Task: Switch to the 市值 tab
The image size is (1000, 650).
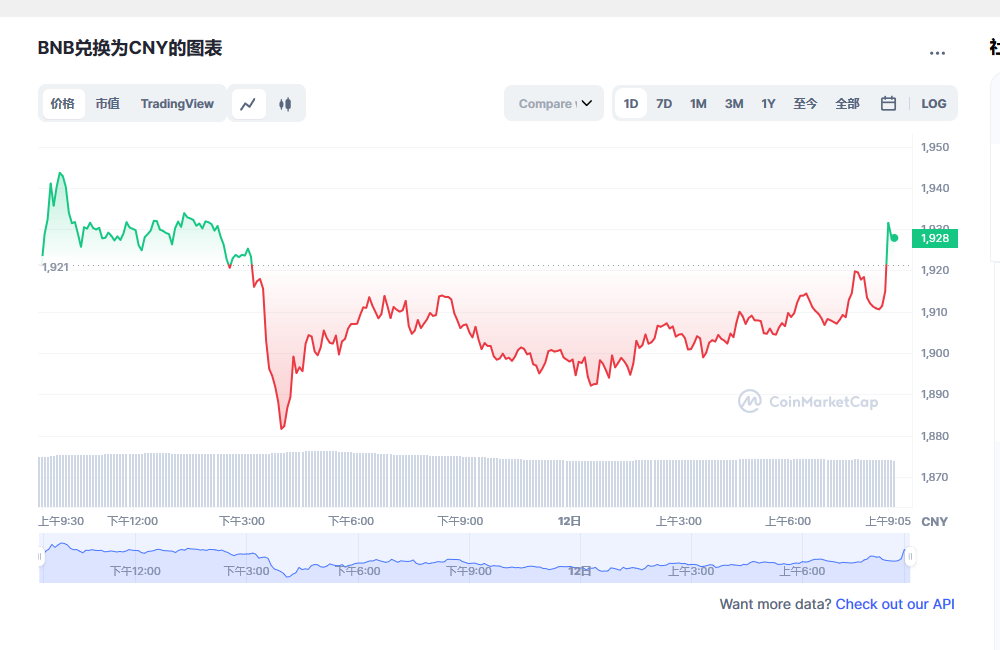Action: [108, 104]
